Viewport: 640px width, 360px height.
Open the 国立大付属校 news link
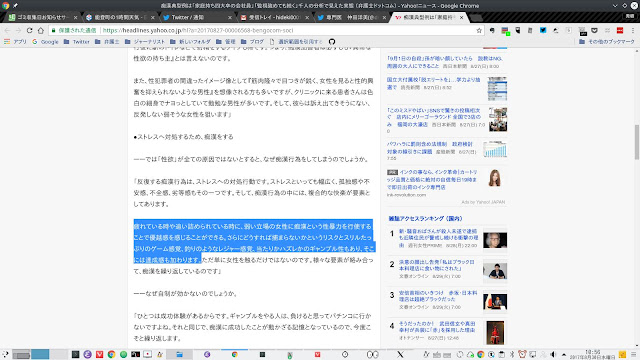click(x=433, y=83)
